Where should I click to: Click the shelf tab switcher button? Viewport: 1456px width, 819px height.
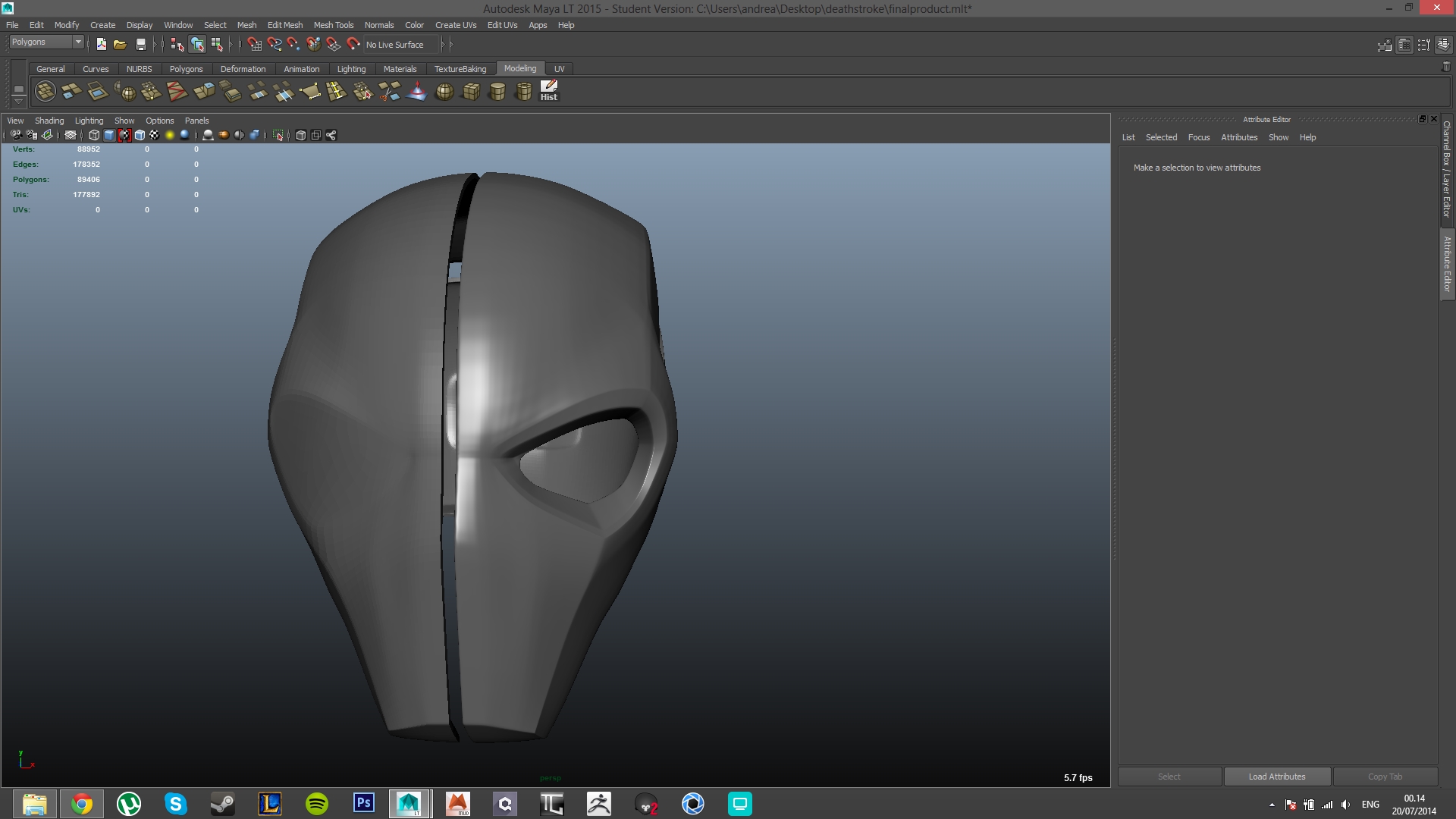point(19,89)
